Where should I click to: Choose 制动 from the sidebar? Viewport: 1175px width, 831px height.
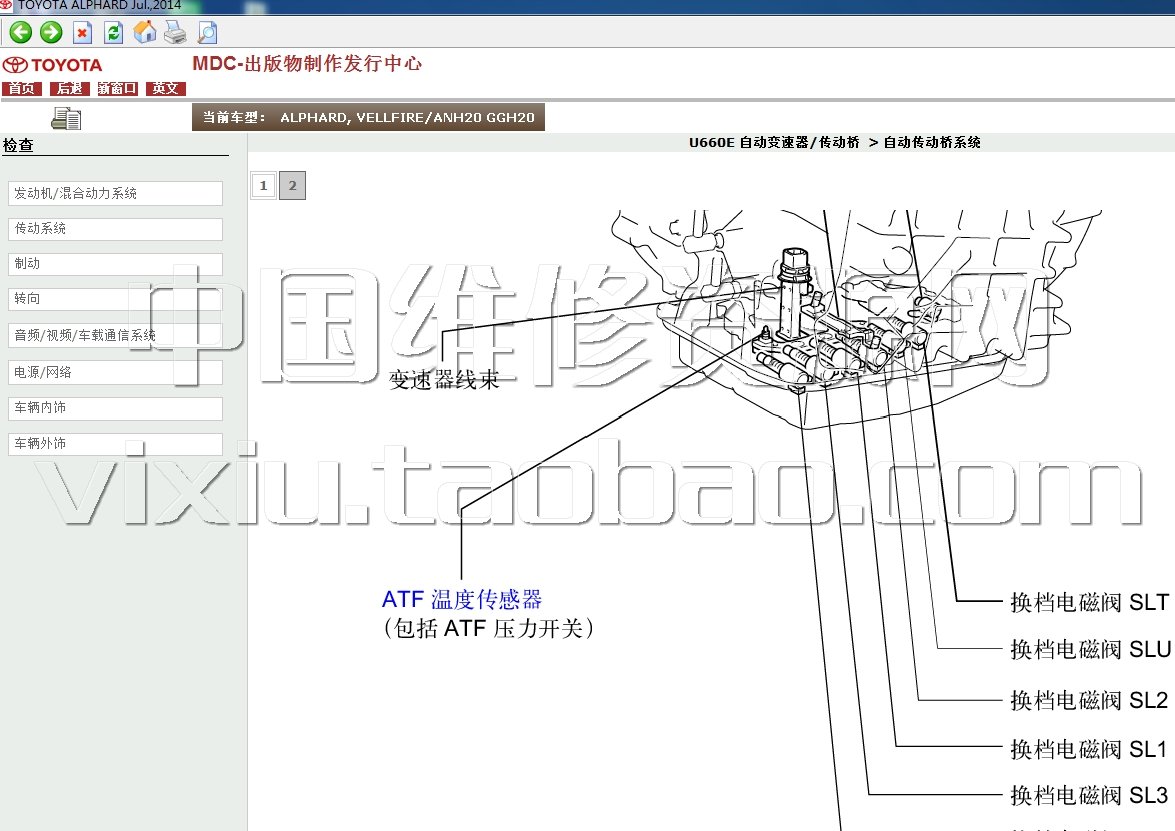(x=115, y=264)
